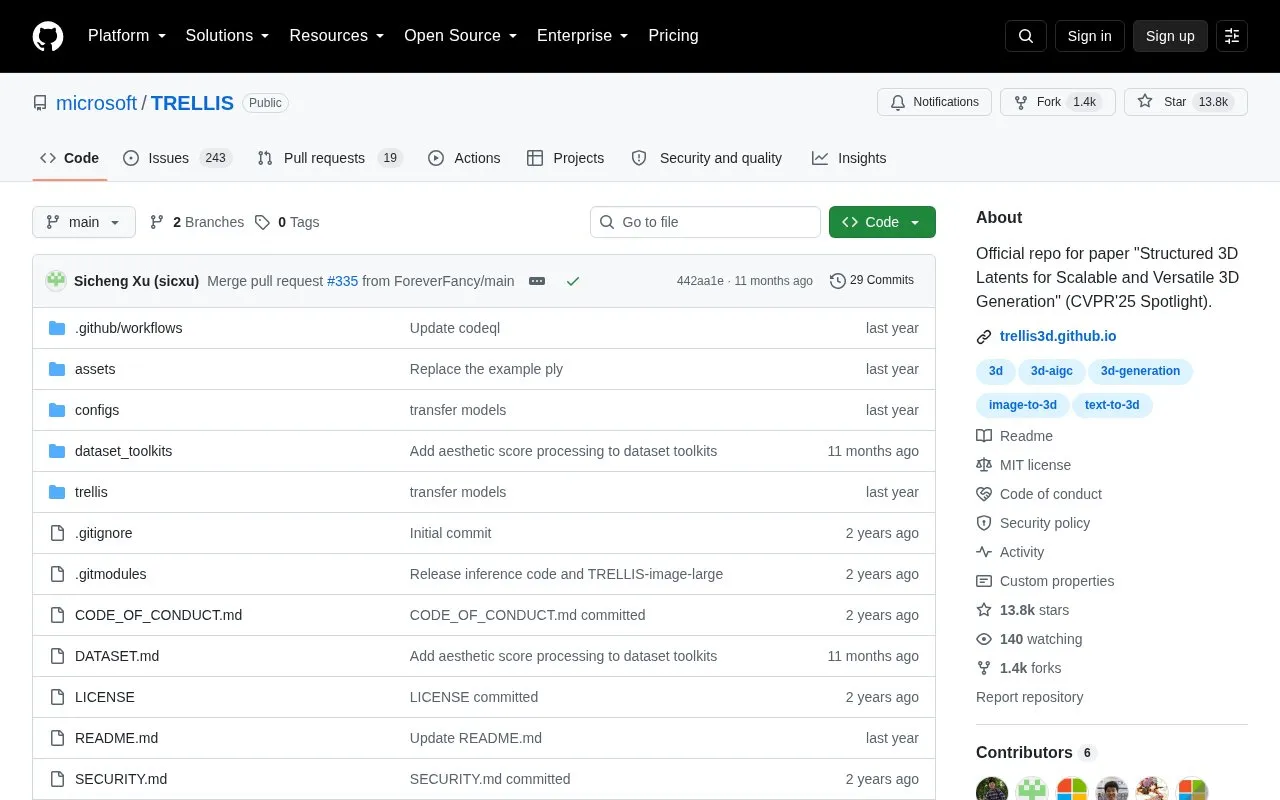This screenshot has width=1280, height=800.
Task: Select the 3d-aigc topic tag
Action: point(1051,371)
